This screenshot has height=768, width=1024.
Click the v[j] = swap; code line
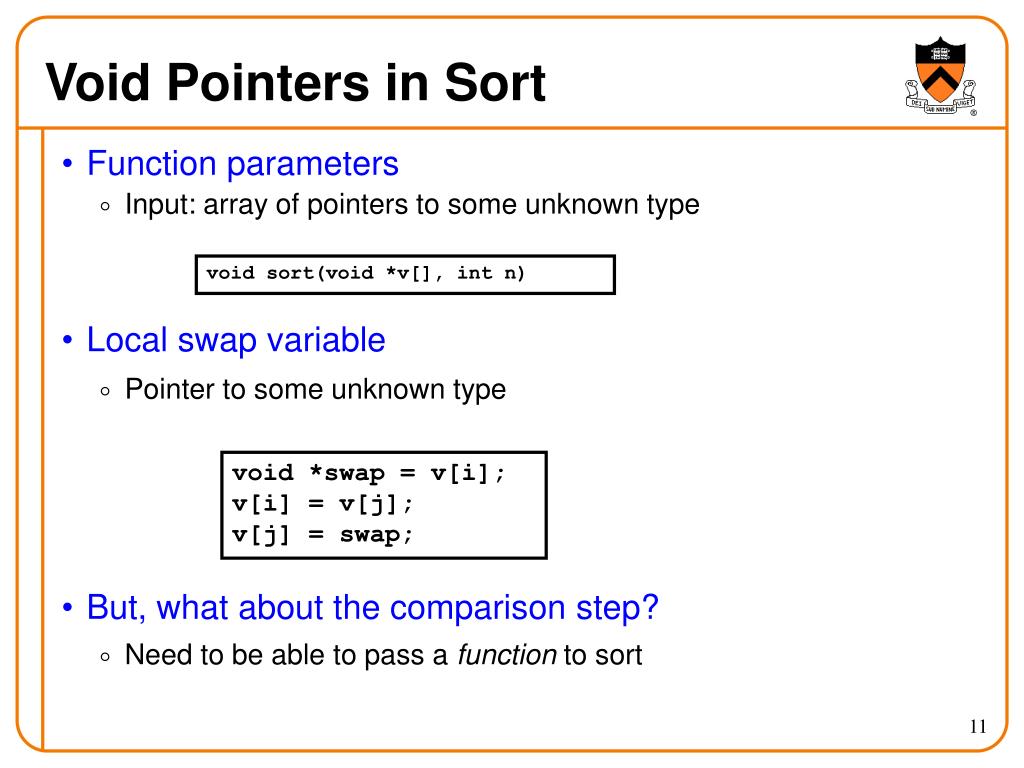323,535
